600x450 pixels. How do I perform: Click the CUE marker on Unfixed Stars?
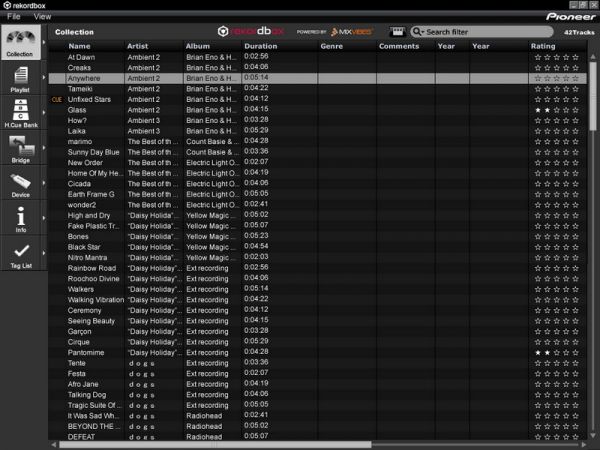(57, 99)
